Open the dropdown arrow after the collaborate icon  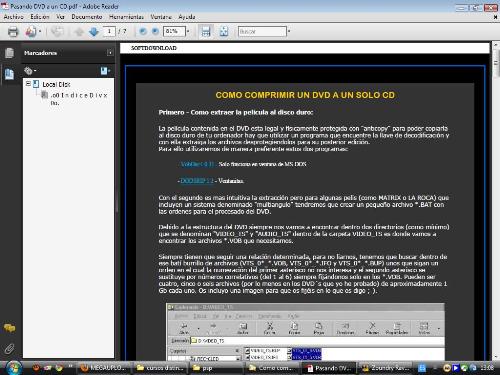click(40, 32)
